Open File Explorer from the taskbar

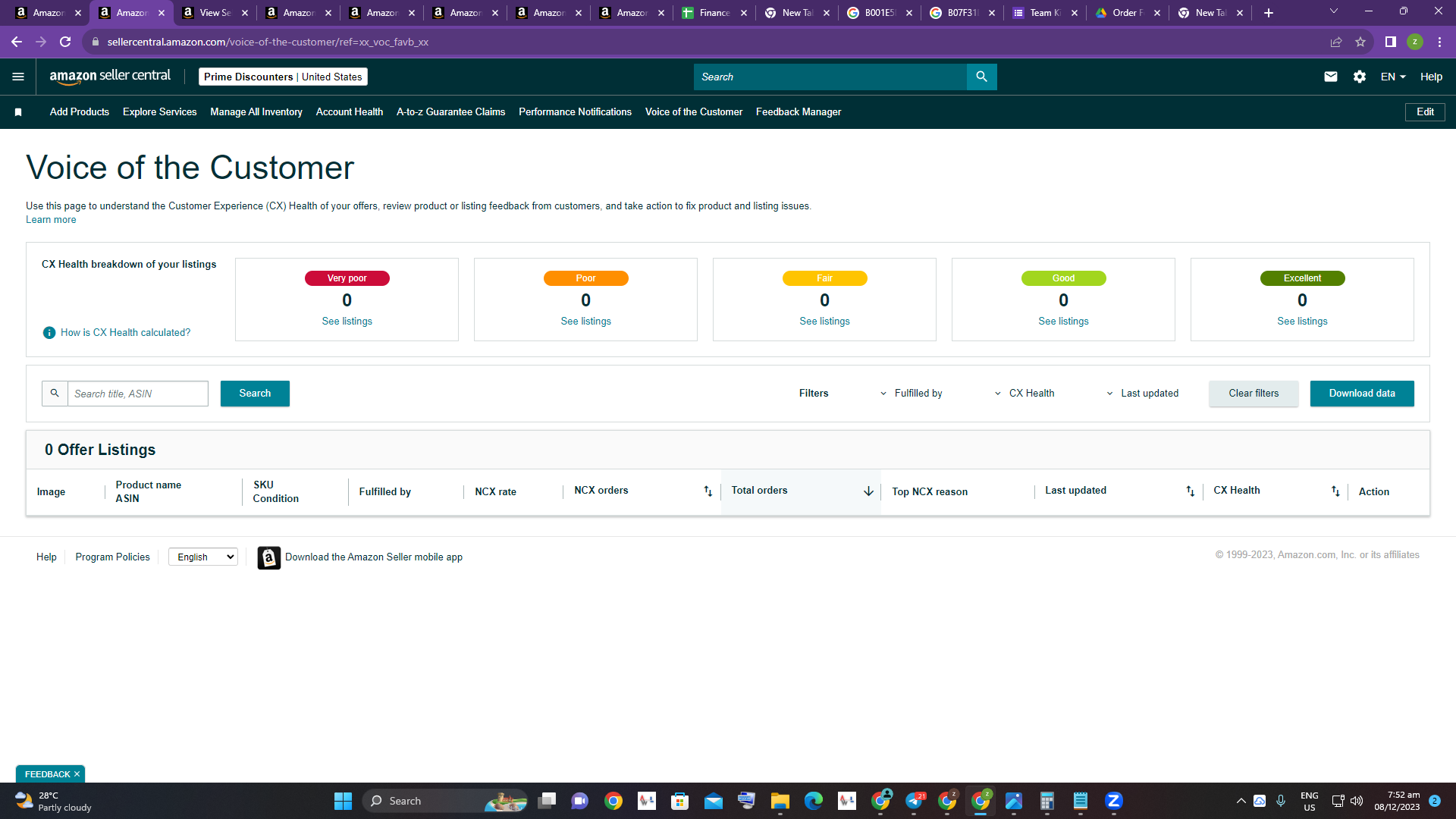[780, 801]
